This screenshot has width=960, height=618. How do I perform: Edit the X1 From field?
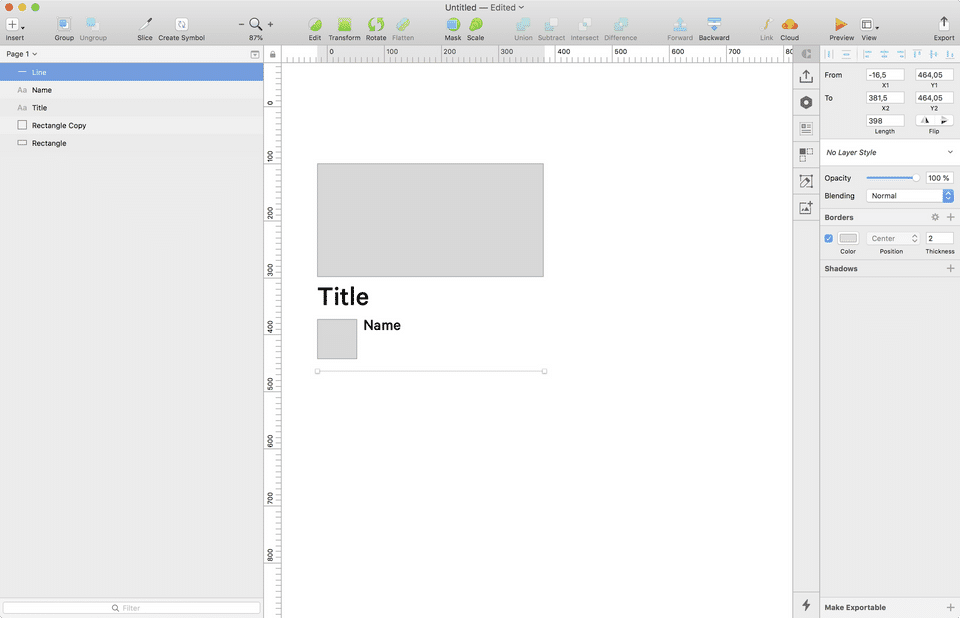coord(885,75)
